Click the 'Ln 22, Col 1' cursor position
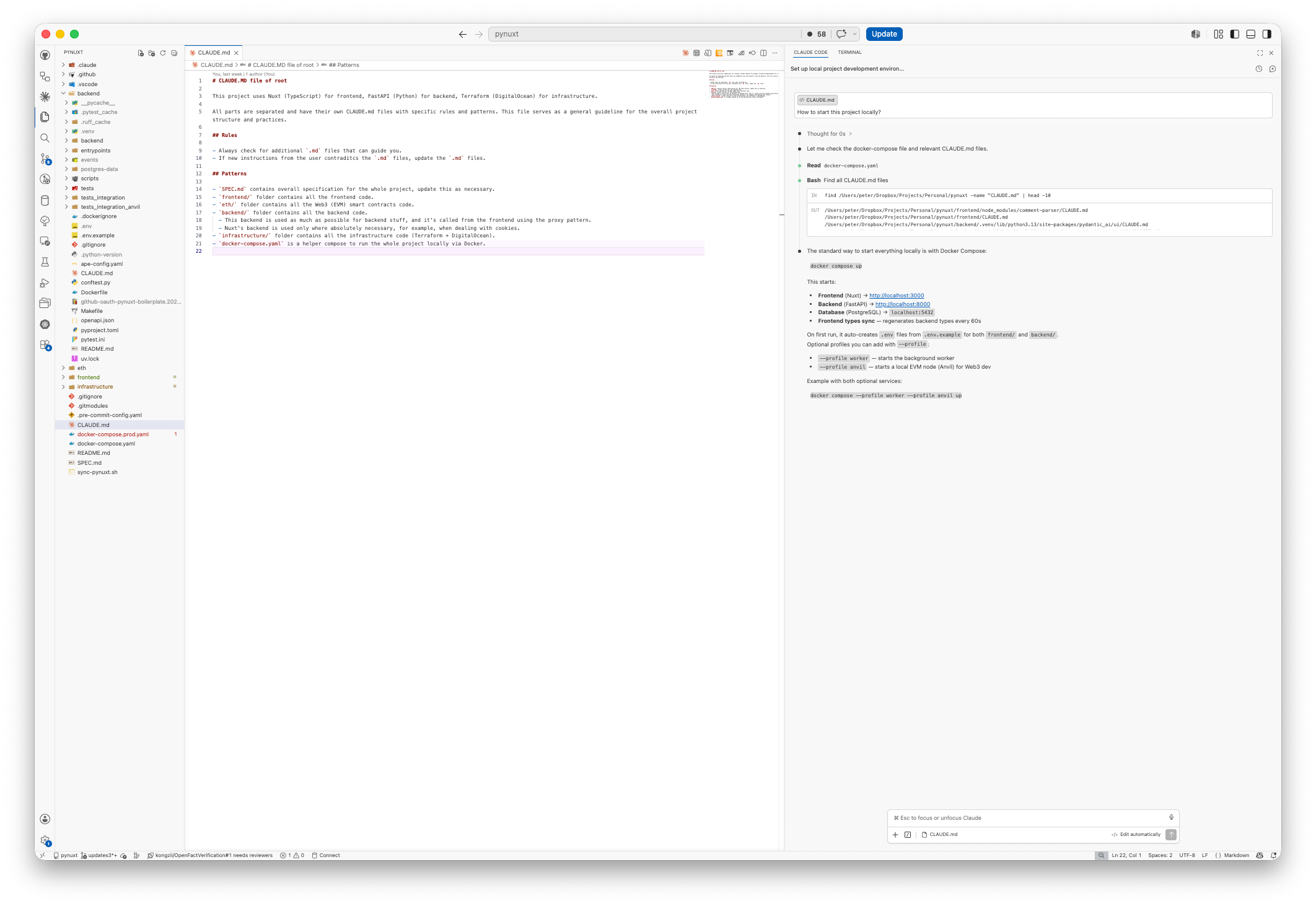 point(1126,855)
